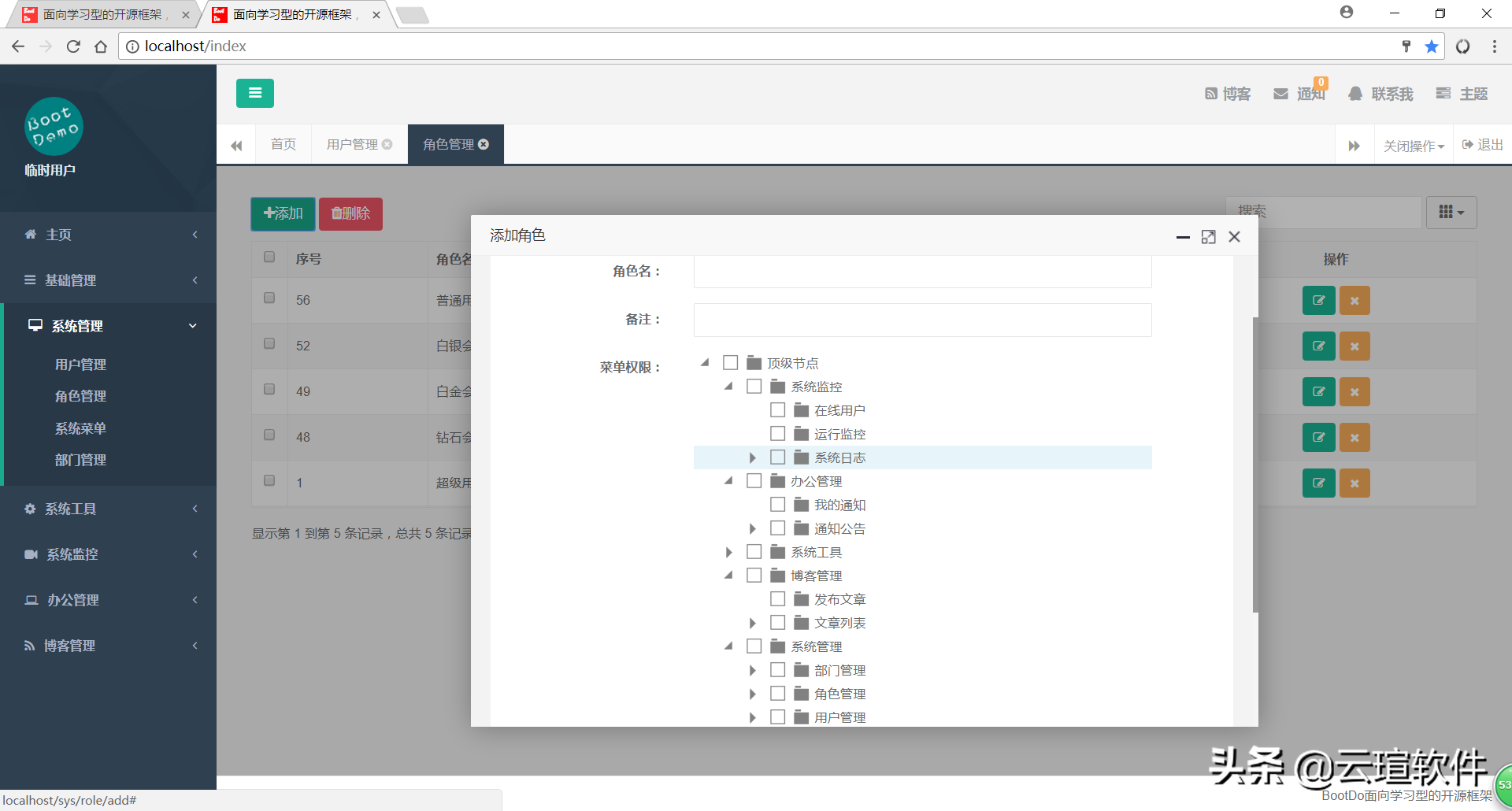The height and width of the screenshot is (811, 1512).
Task: Open the 关闭操作 dropdown
Action: click(x=1414, y=146)
